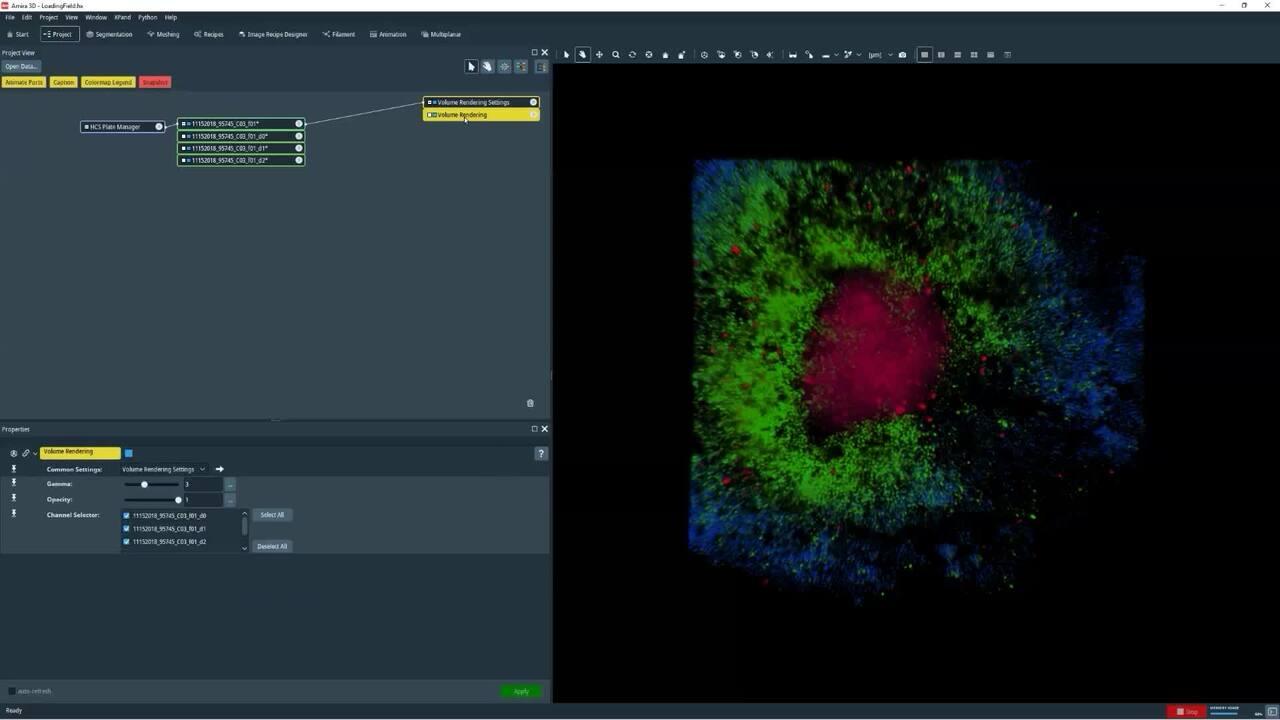
Task: Click the trash bin icon in Project View
Action: (x=530, y=403)
